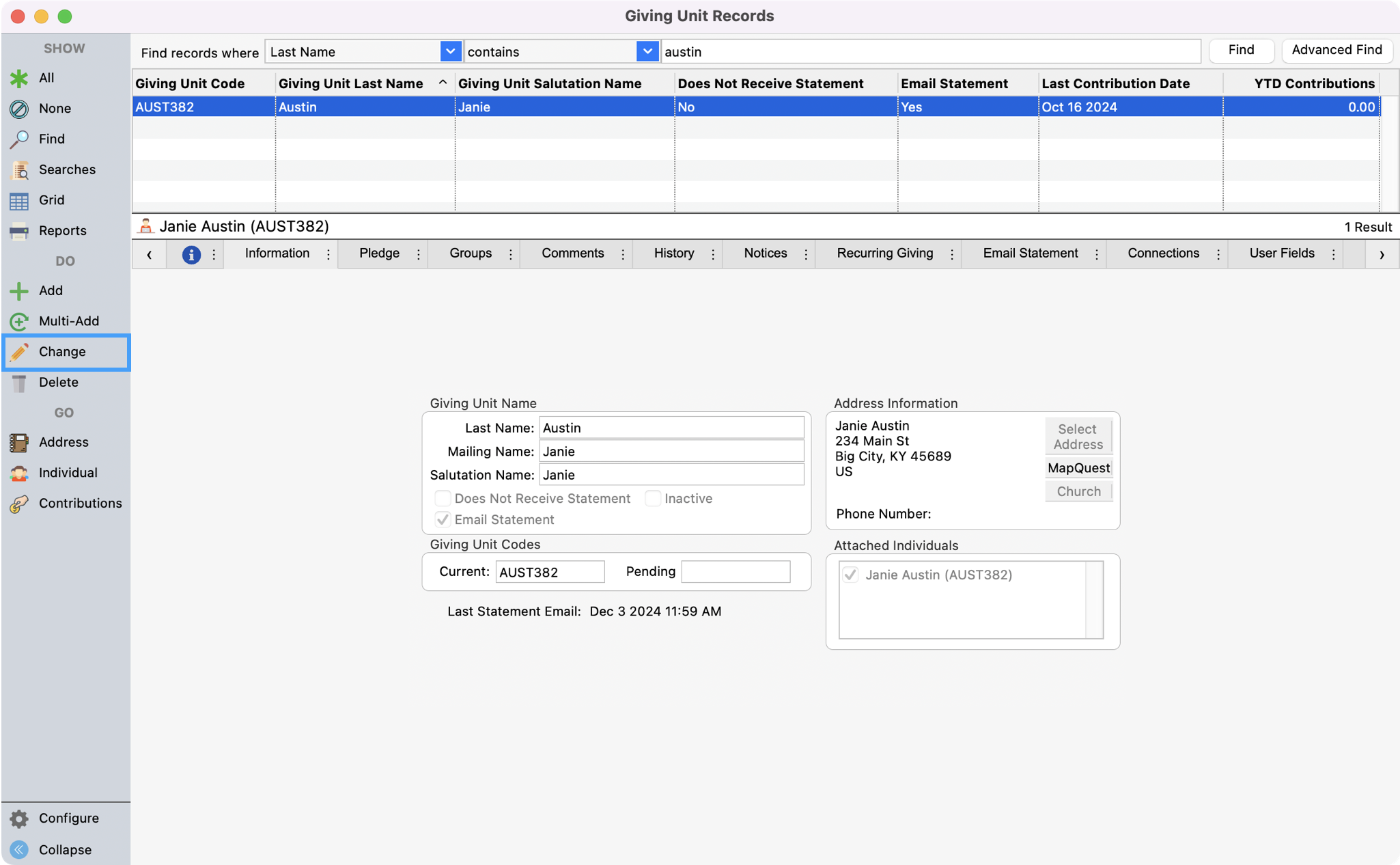Expand hidden tabs with right chevron arrow

[x=1382, y=253]
